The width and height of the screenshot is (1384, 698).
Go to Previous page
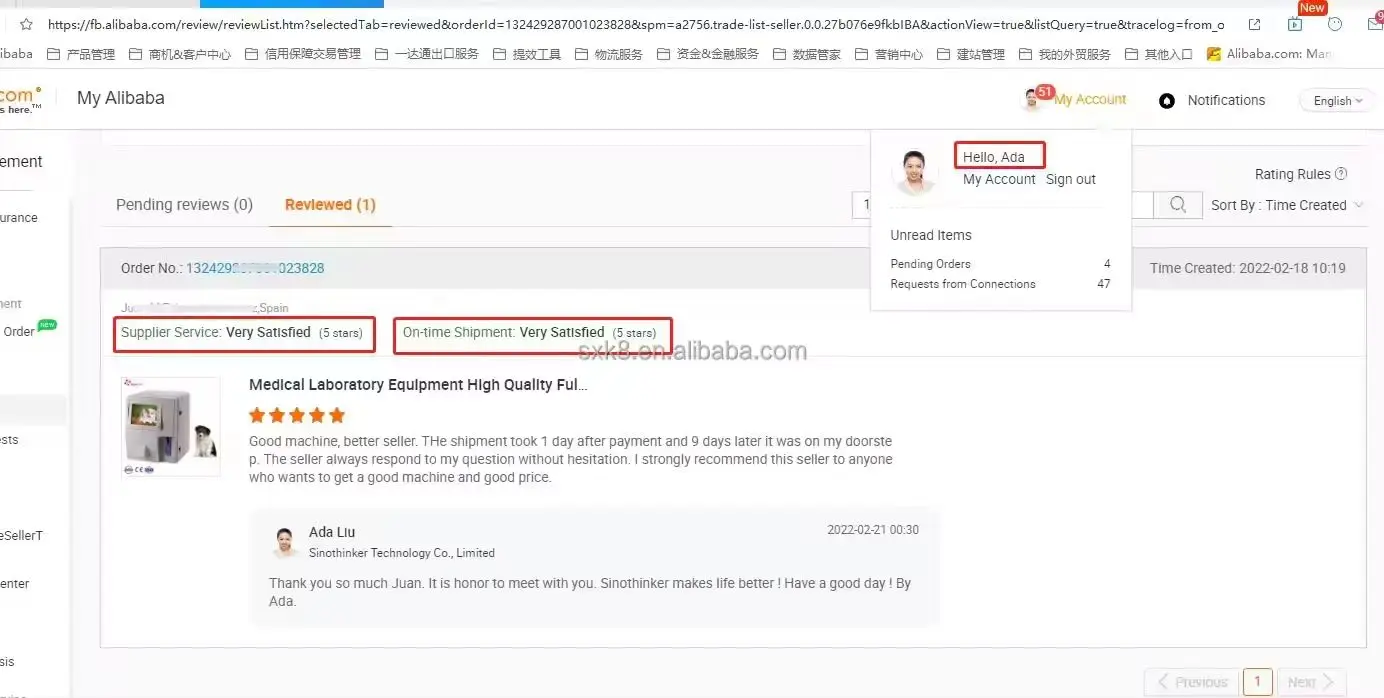(x=1191, y=682)
